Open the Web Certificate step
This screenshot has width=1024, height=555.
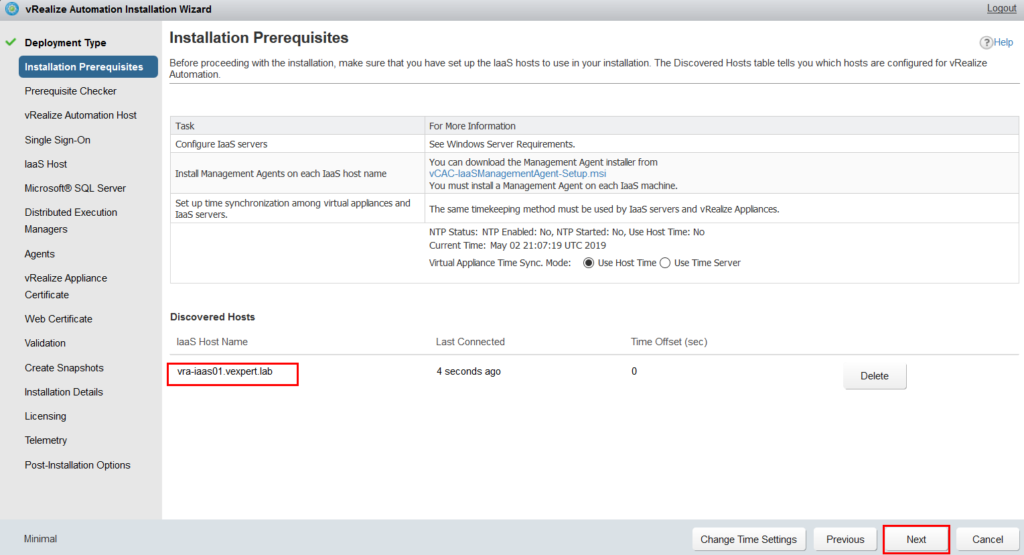click(58, 319)
